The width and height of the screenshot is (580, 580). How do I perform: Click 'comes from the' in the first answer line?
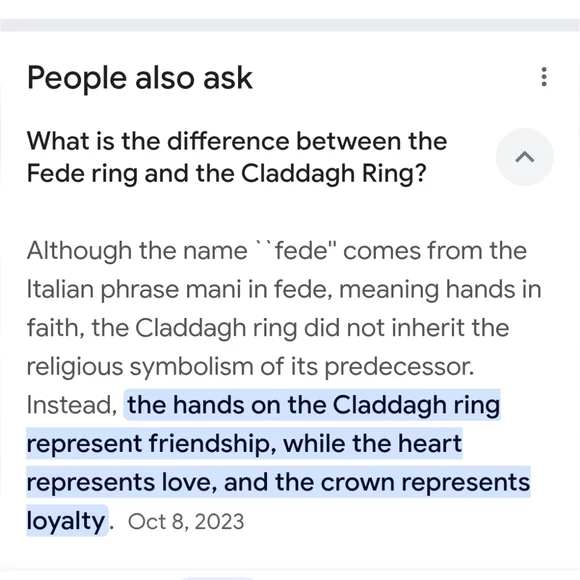[435, 250]
